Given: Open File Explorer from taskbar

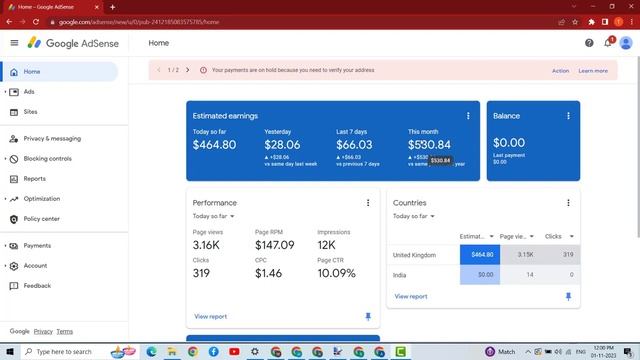Looking at the screenshot, I should click(x=172, y=351).
